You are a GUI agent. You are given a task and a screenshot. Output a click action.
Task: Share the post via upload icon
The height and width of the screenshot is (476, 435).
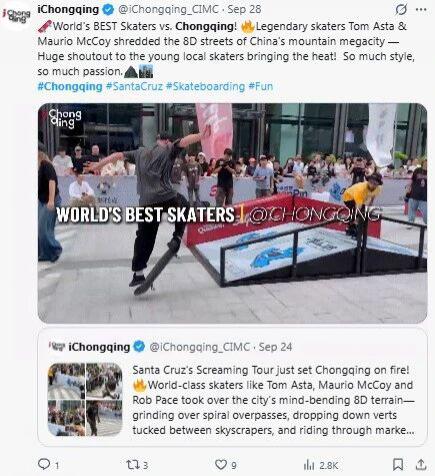point(421,464)
